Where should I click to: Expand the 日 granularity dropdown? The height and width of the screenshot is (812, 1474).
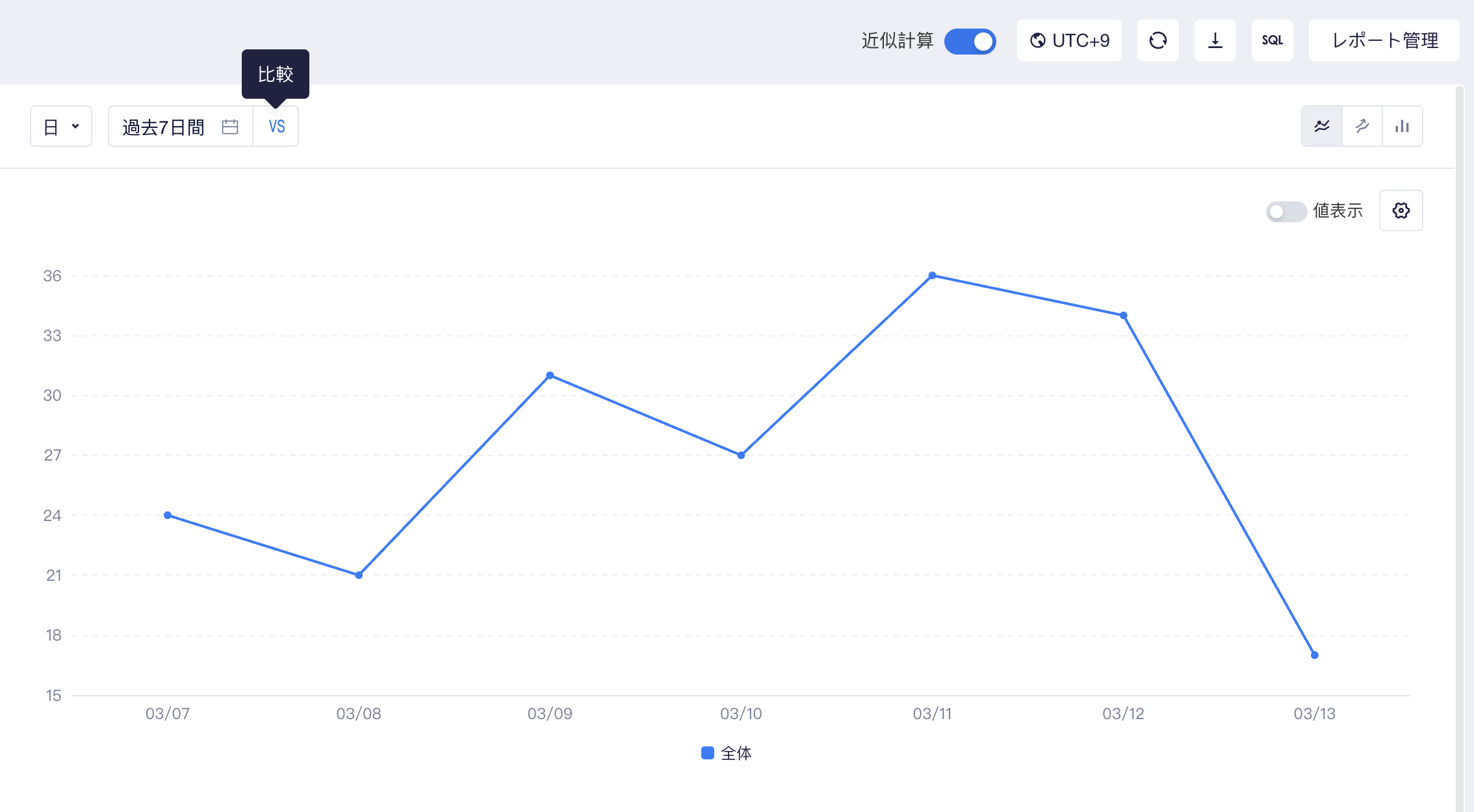[61, 126]
